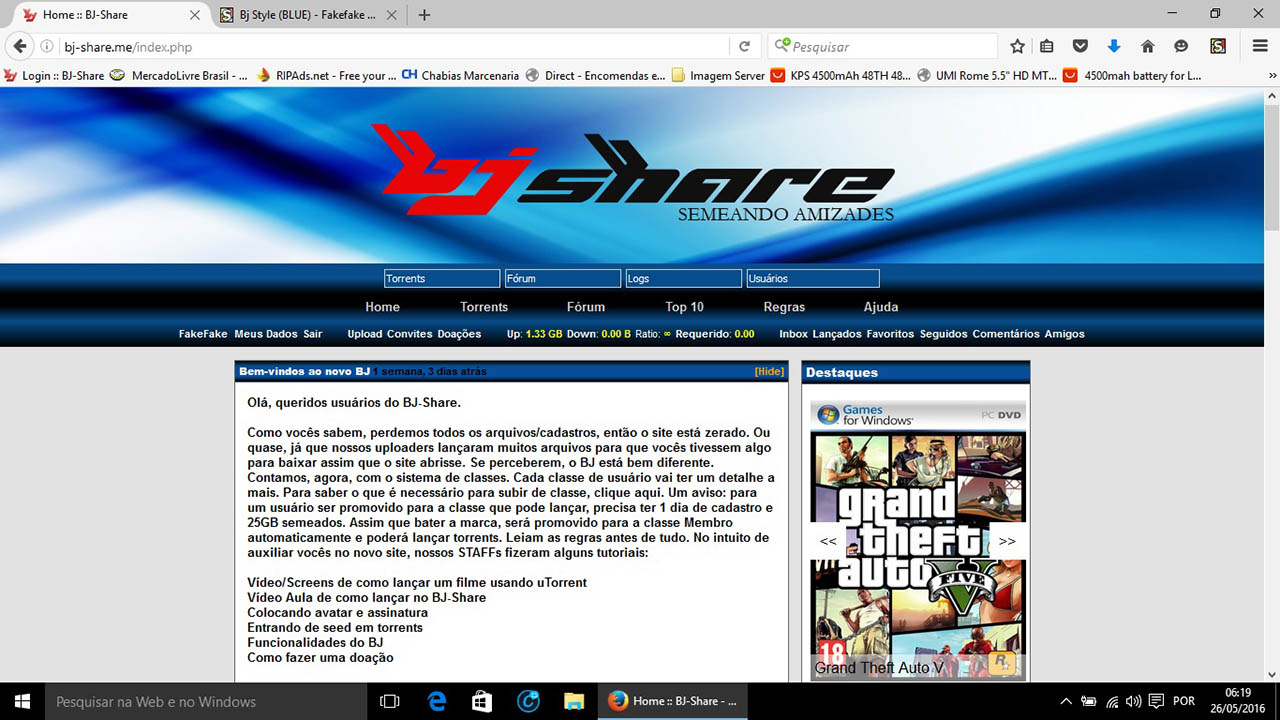Show next featured item with >> arrow
The width and height of the screenshot is (1280, 720).
pyautogui.click(x=1007, y=541)
